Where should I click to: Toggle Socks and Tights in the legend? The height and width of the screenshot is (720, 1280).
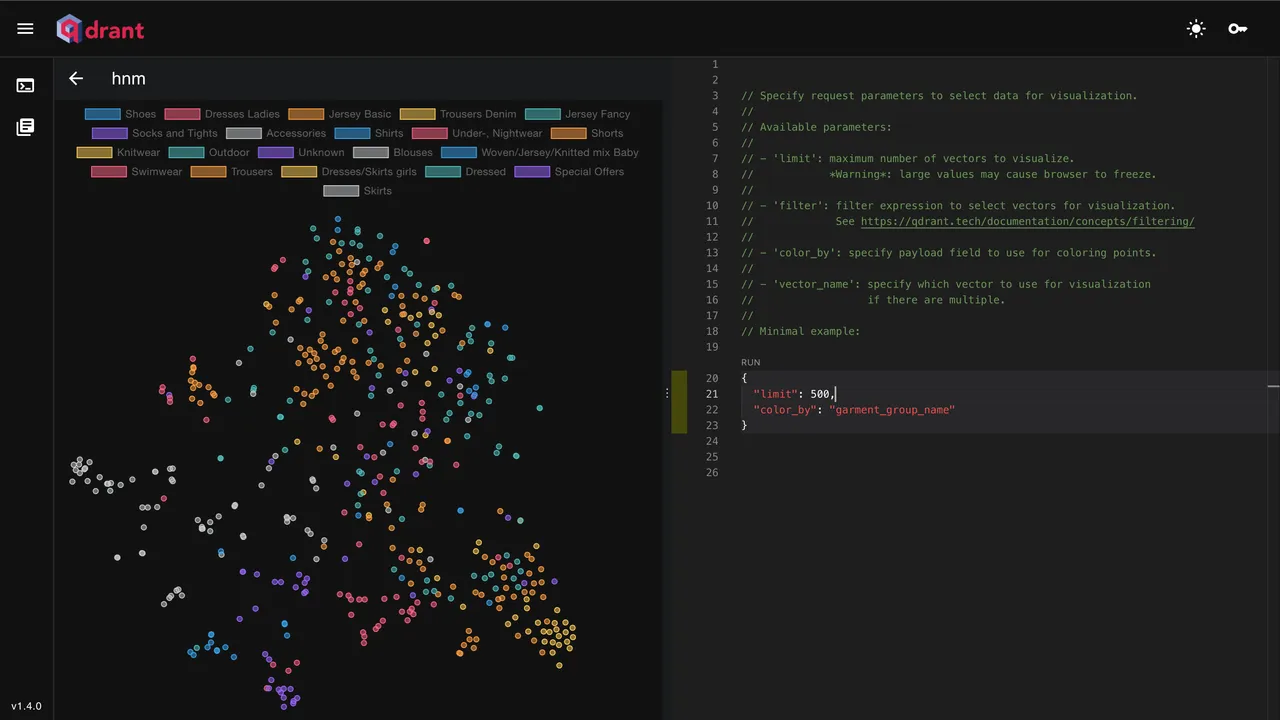coord(155,133)
